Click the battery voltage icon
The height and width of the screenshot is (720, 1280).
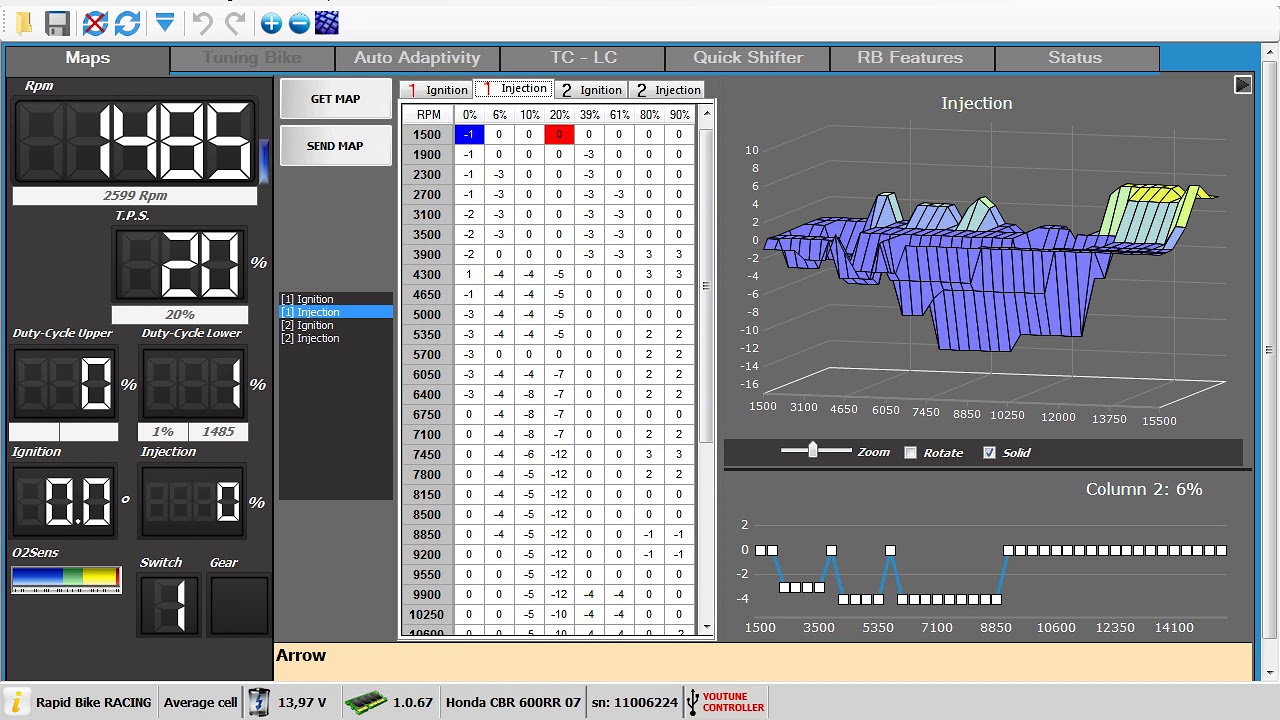tap(259, 702)
